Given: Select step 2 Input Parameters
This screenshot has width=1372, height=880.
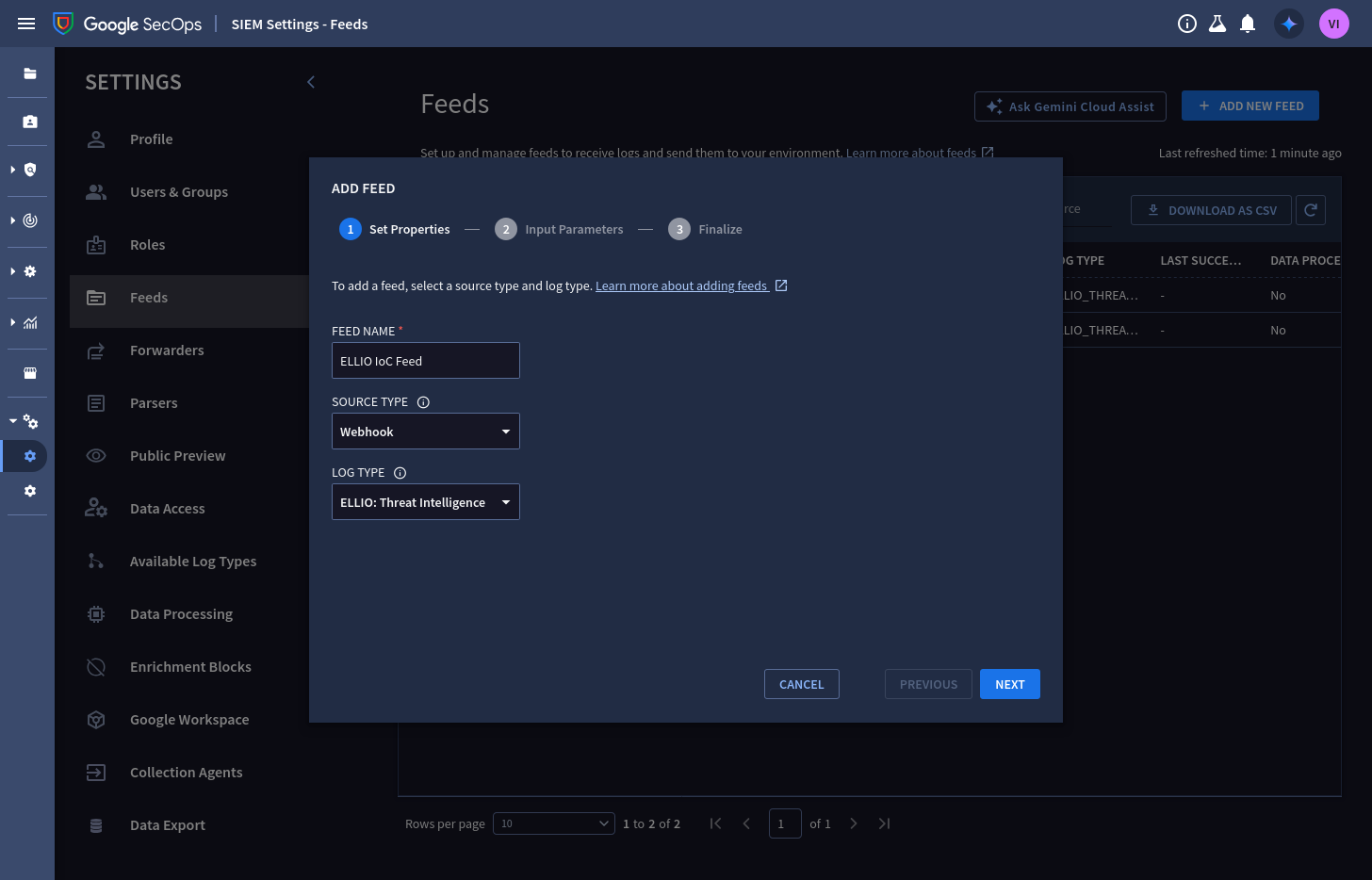Looking at the screenshot, I should [x=559, y=229].
